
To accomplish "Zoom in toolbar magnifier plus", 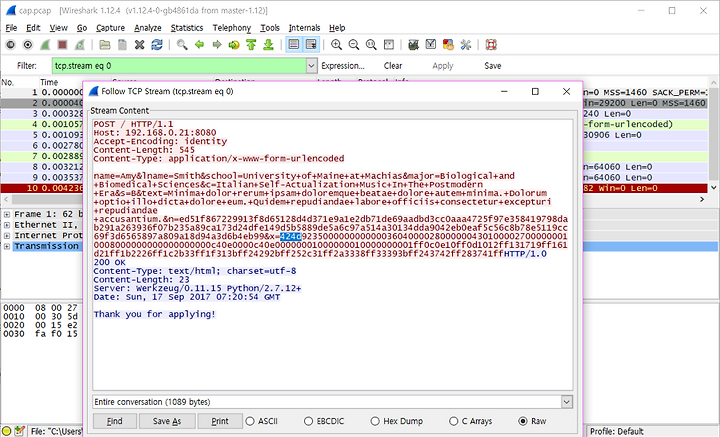I will [x=336, y=45].
